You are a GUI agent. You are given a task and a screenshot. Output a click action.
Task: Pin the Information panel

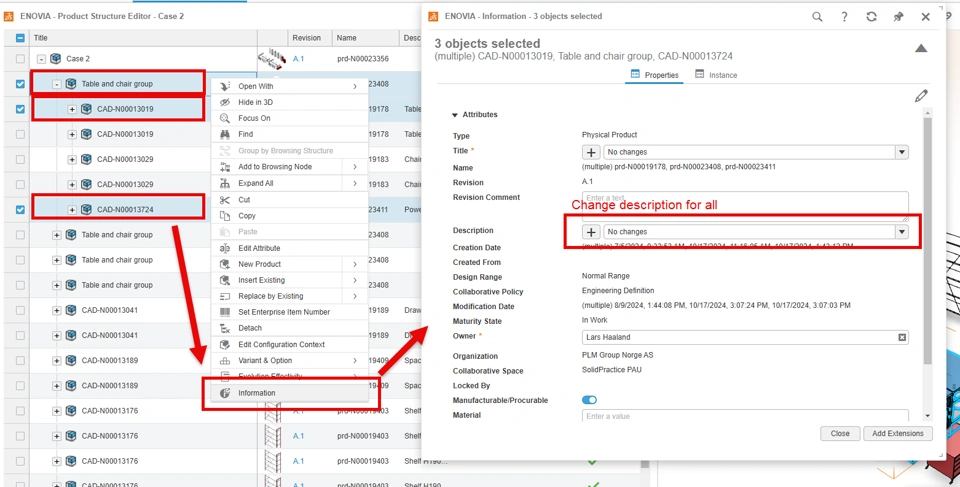(x=898, y=17)
